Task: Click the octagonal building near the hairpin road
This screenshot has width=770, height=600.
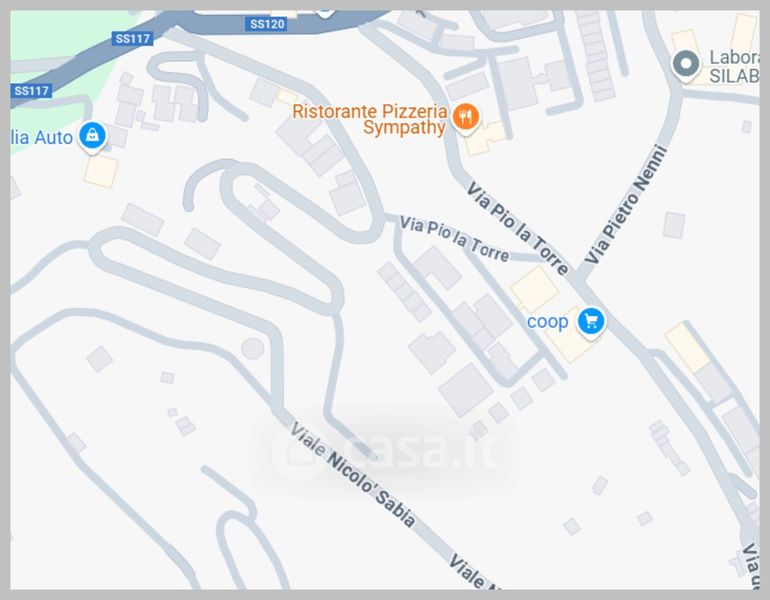Action: (253, 349)
